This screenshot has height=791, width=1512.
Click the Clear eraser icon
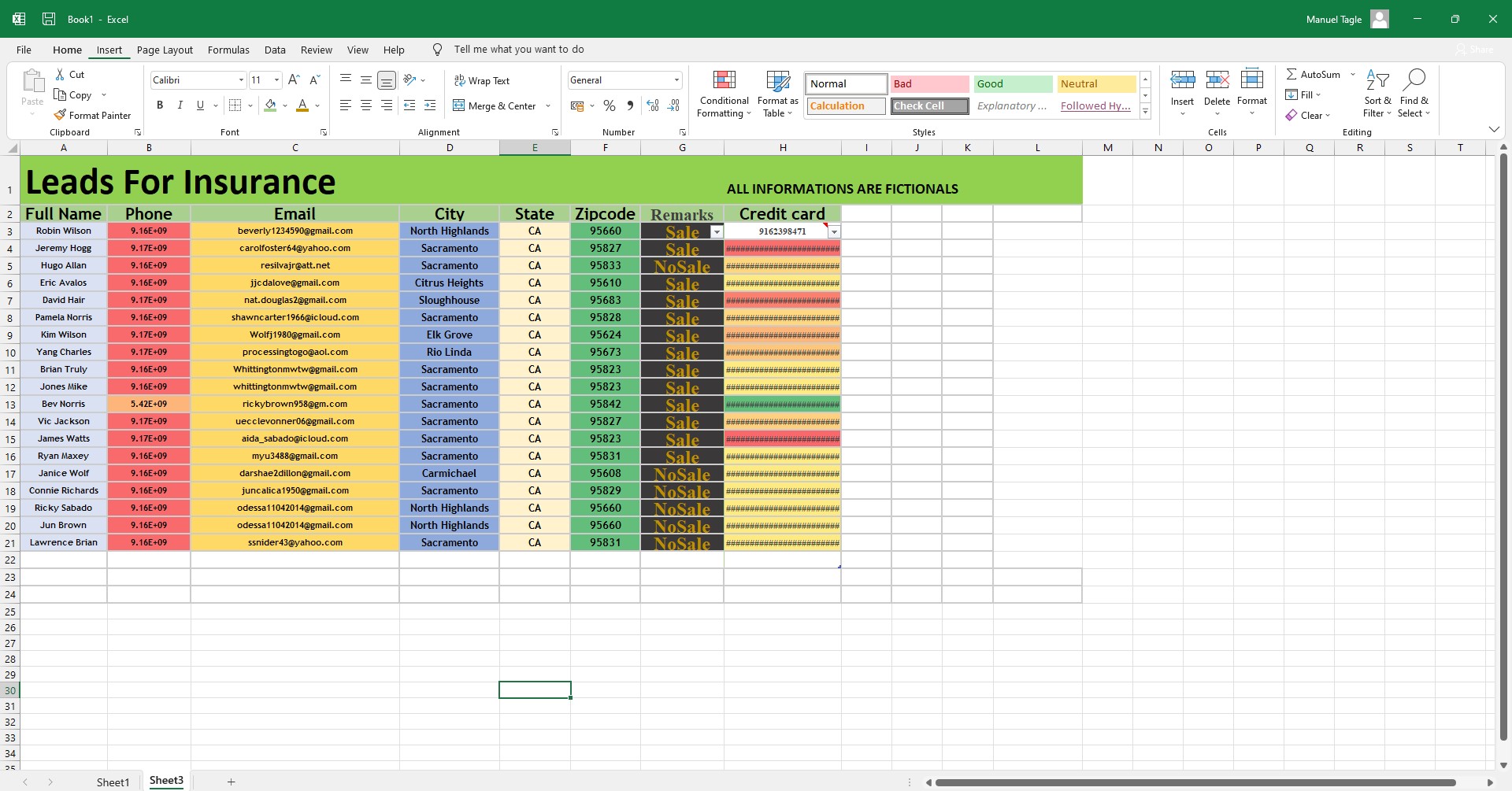point(1291,115)
